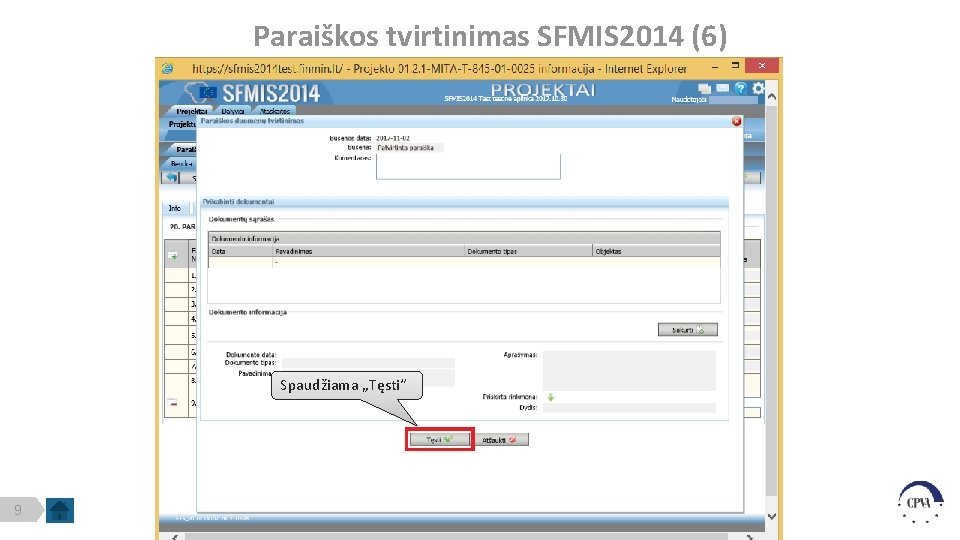This screenshot has height=540, width=960.
Task: Click the green attached-file download arrow
Action: pos(550,397)
